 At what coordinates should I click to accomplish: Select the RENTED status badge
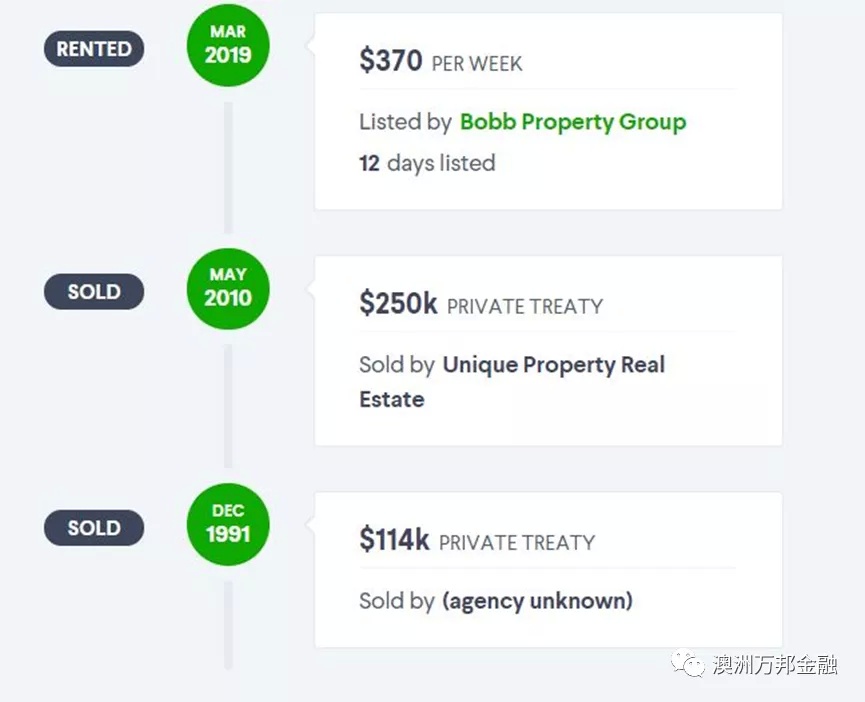click(x=94, y=49)
